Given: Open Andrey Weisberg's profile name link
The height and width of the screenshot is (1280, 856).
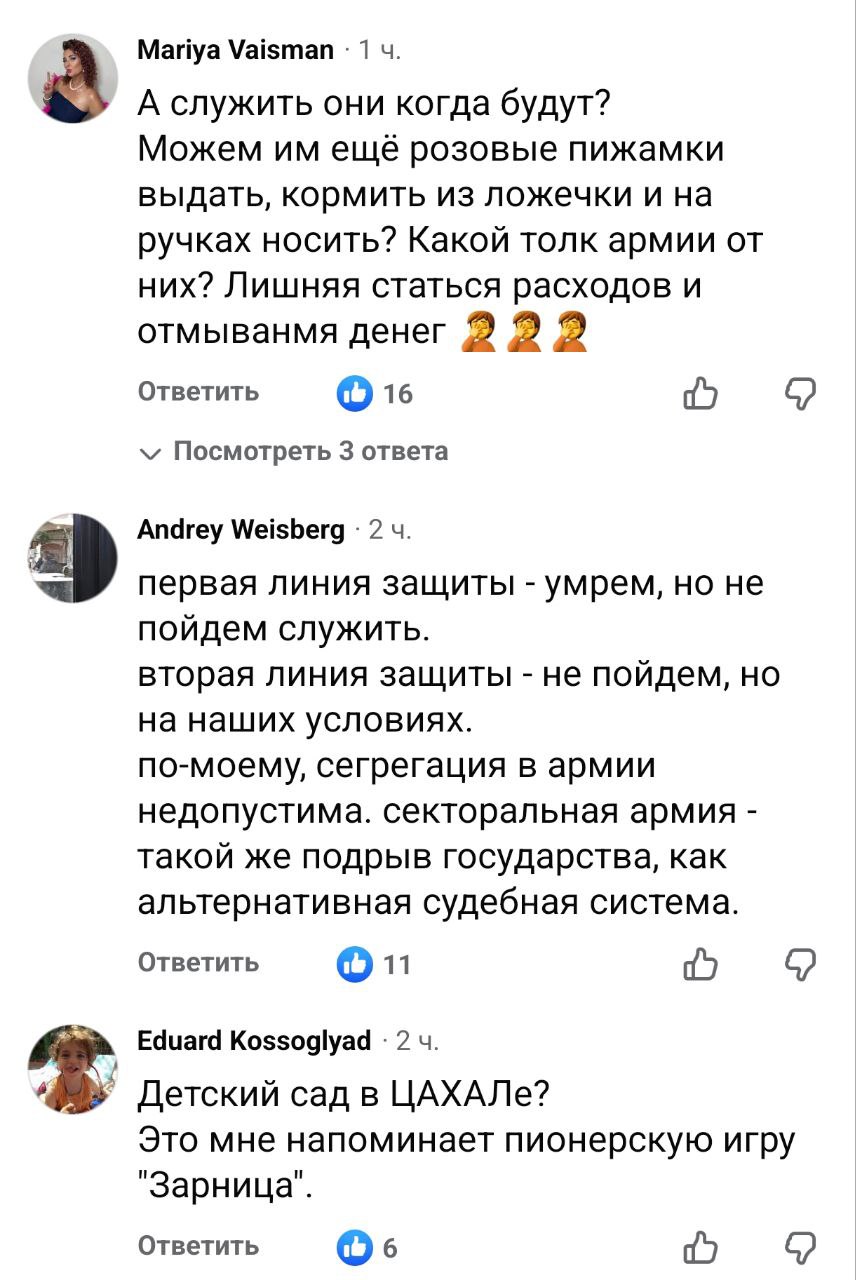Looking at the screenshot, I should (x=240, y=529).
